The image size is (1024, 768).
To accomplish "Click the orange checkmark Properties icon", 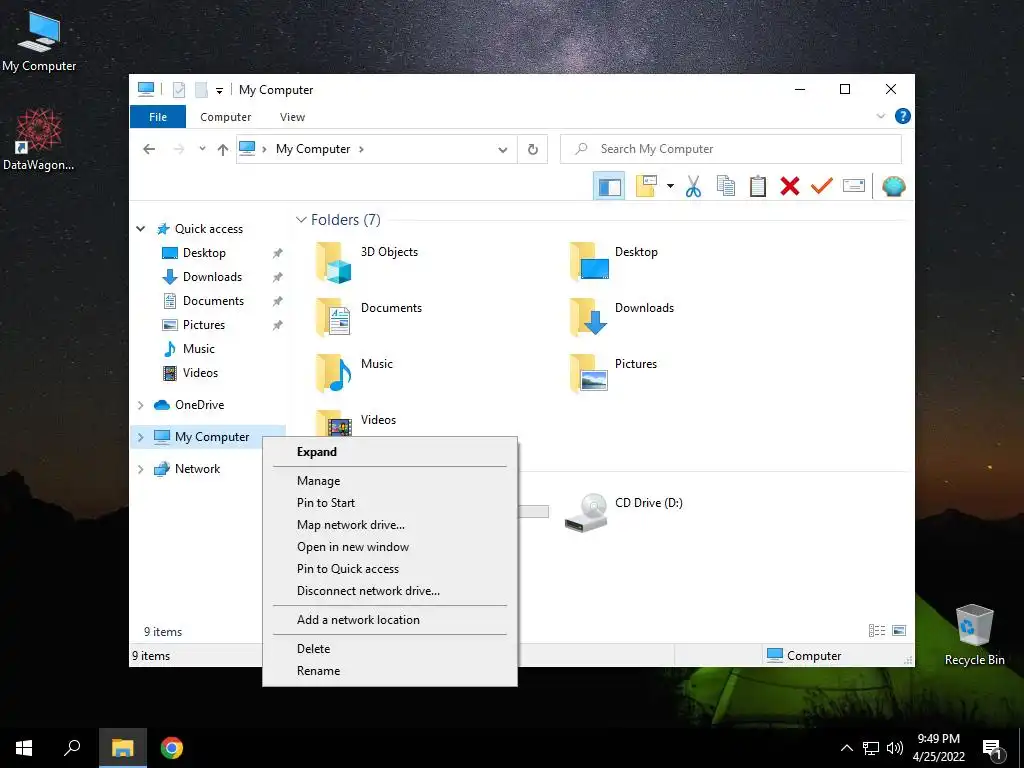I will 822,186.
